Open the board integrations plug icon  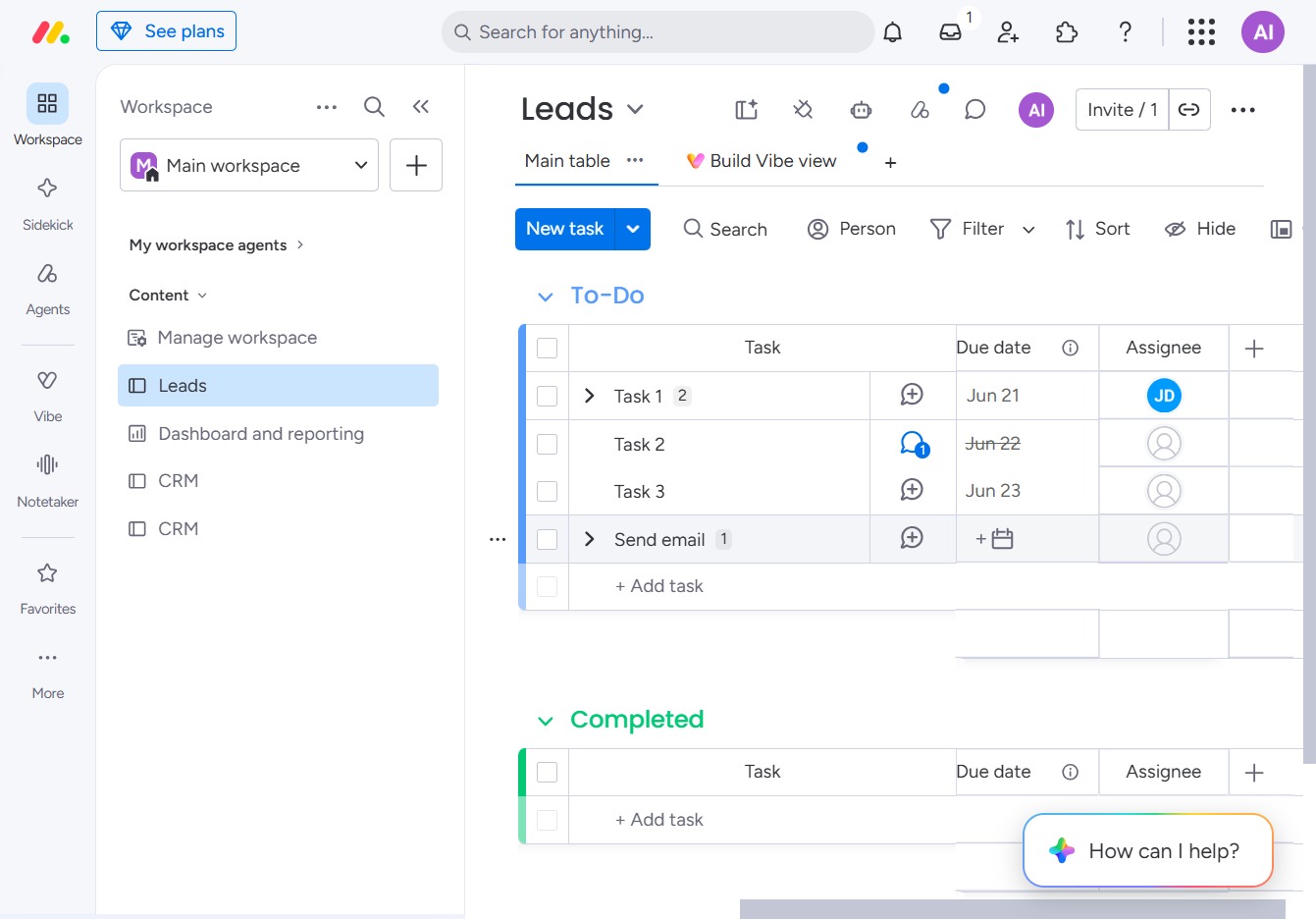803,109
